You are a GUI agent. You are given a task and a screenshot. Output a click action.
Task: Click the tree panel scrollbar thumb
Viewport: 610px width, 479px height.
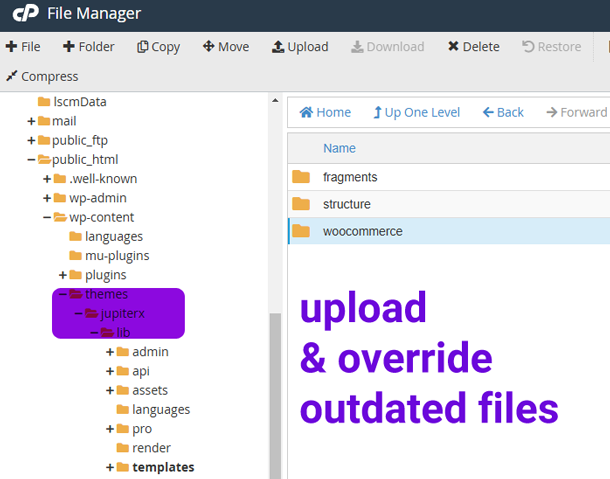(x=275, y=396)
